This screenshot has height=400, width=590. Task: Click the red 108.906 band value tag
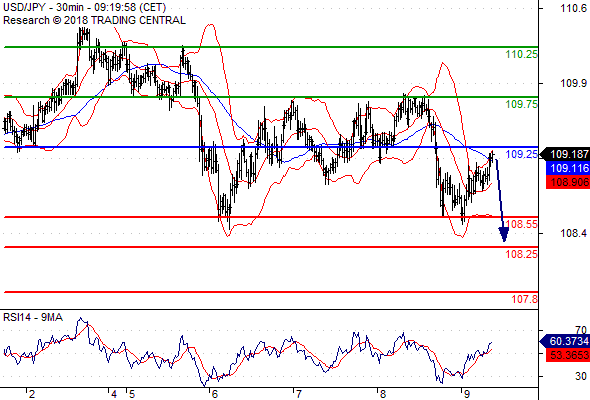point(568,183)
